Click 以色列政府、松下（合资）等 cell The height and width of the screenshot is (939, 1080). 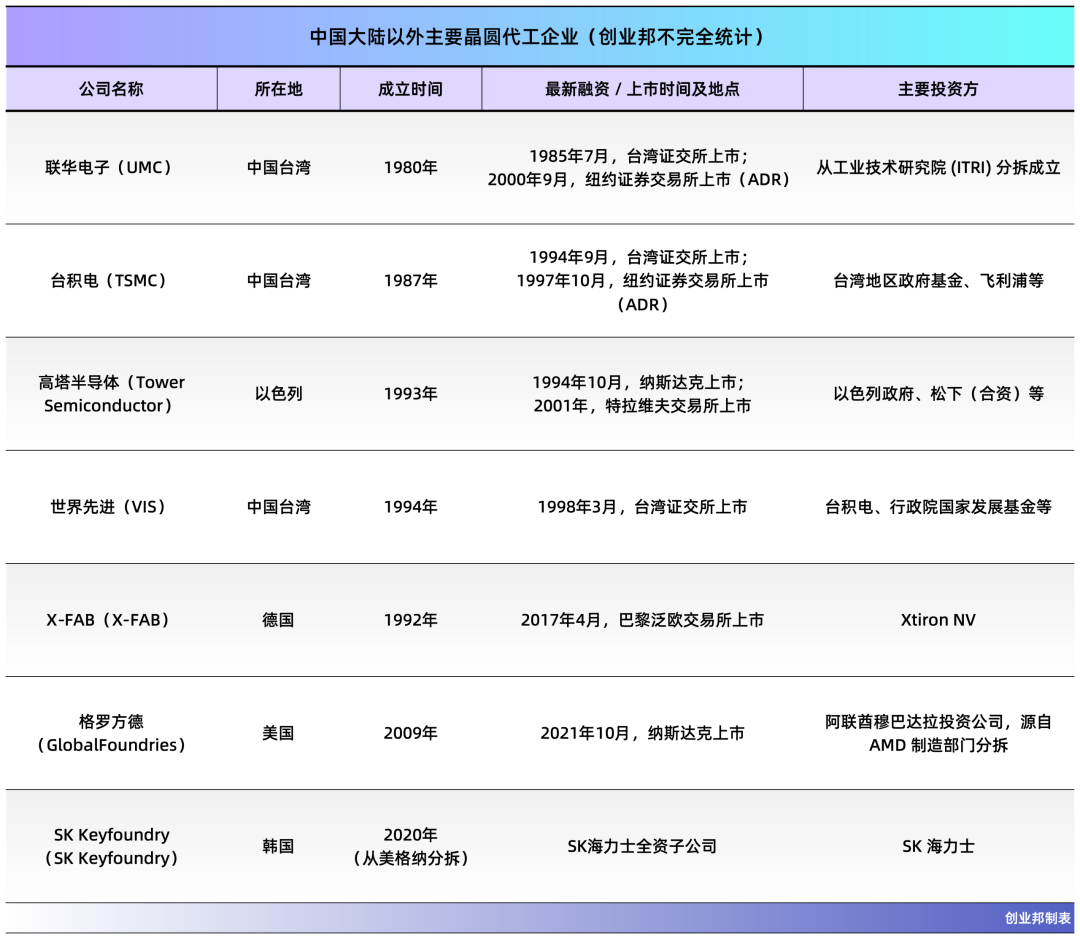(x=938, y=393)
